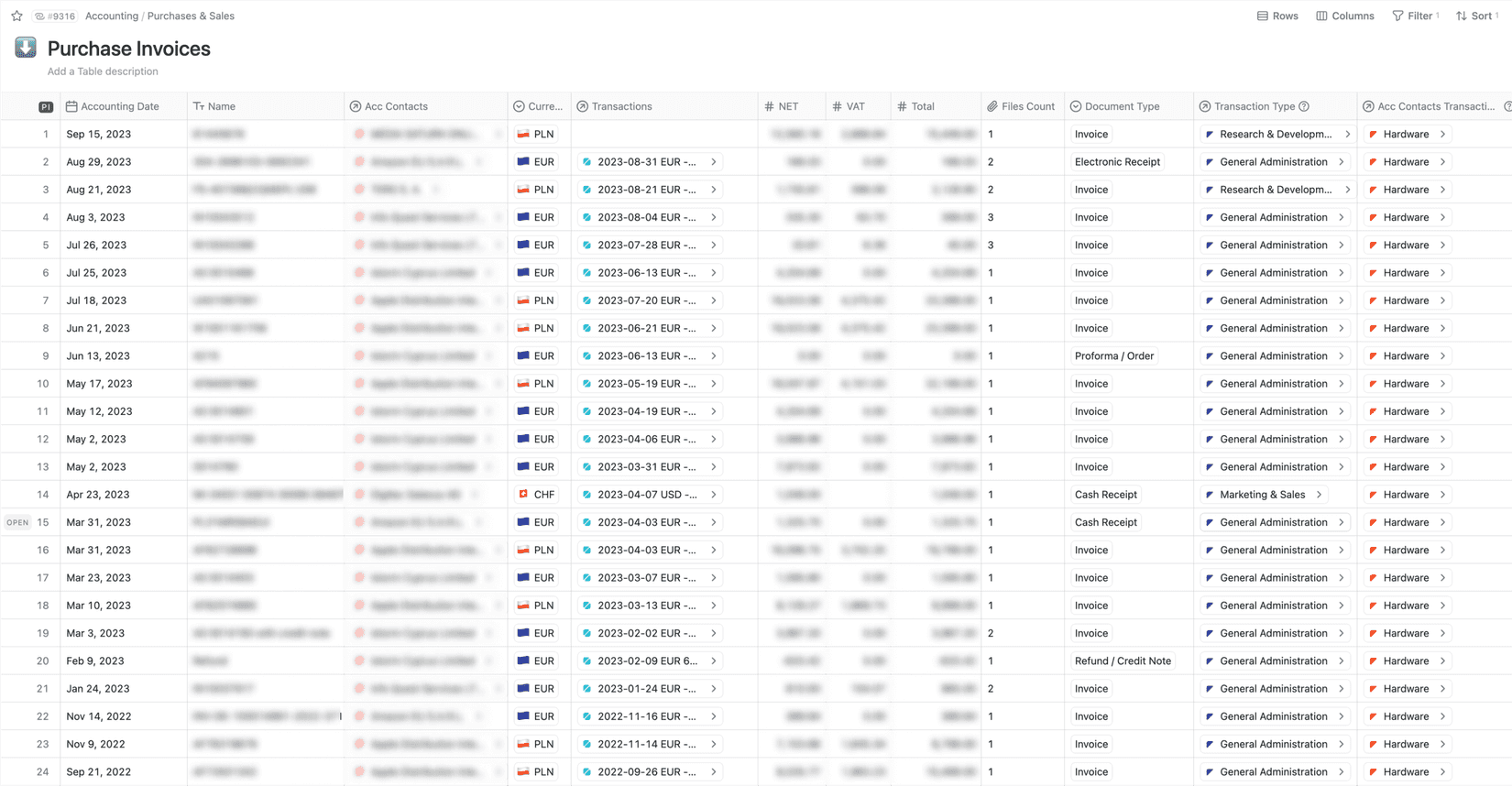
Task: Open the Sort options
Action: [x=1475, y=16]
